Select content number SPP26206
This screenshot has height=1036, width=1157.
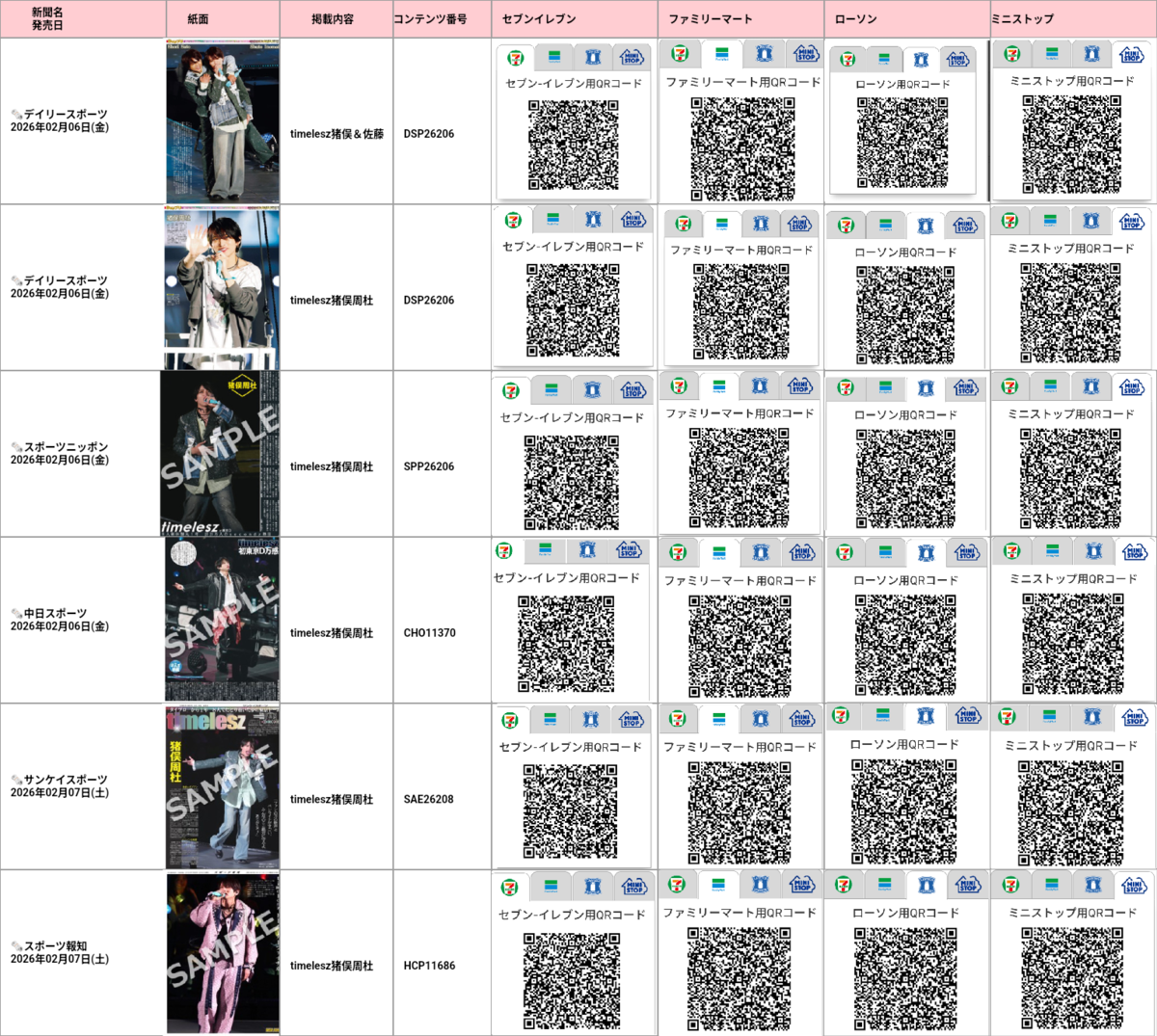[429, 466]
